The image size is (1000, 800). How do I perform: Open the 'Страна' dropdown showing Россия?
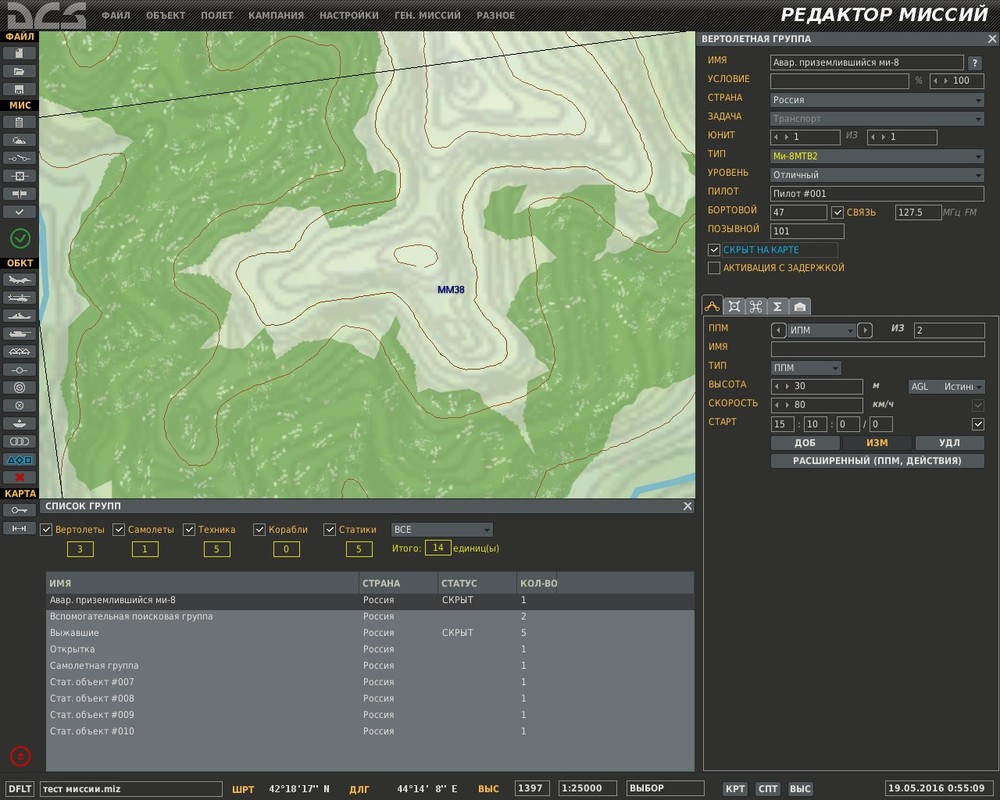877,100
